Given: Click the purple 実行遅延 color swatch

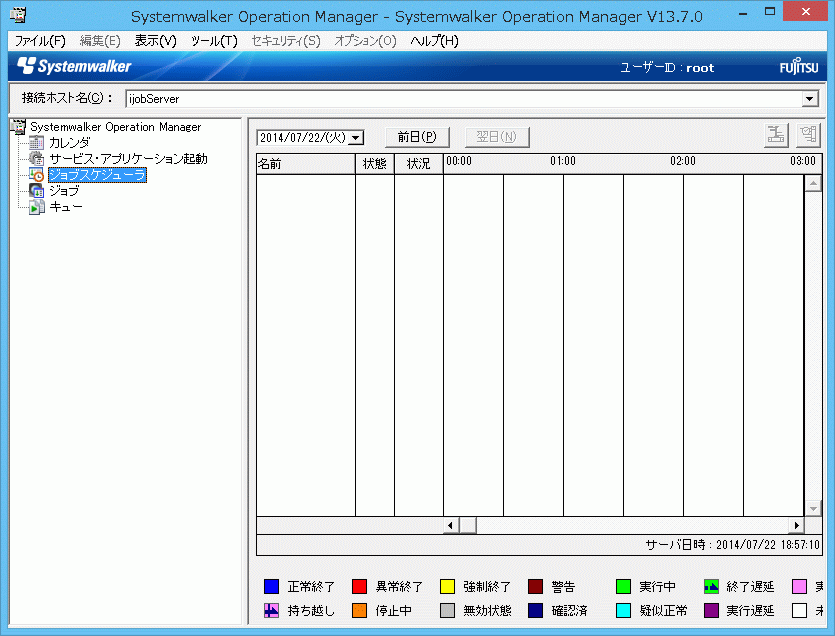Looking at the screenshot, I should pos(711,610).
